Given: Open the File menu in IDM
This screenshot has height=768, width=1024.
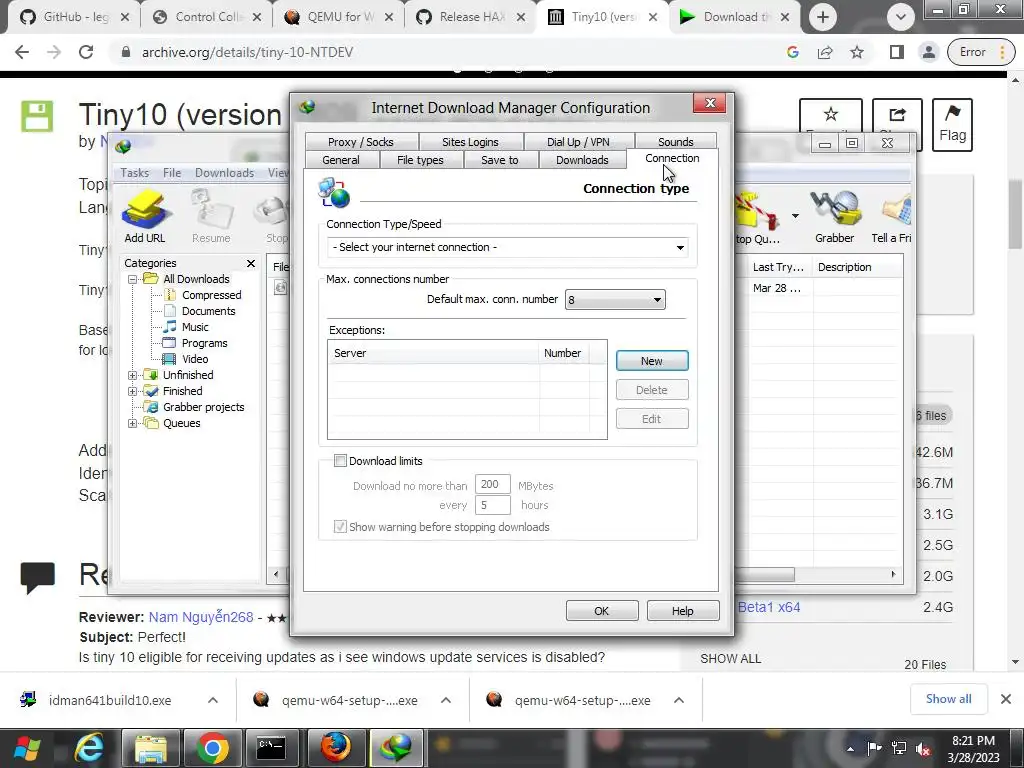Looking at the screenshot, I should (x=172, y=173).
